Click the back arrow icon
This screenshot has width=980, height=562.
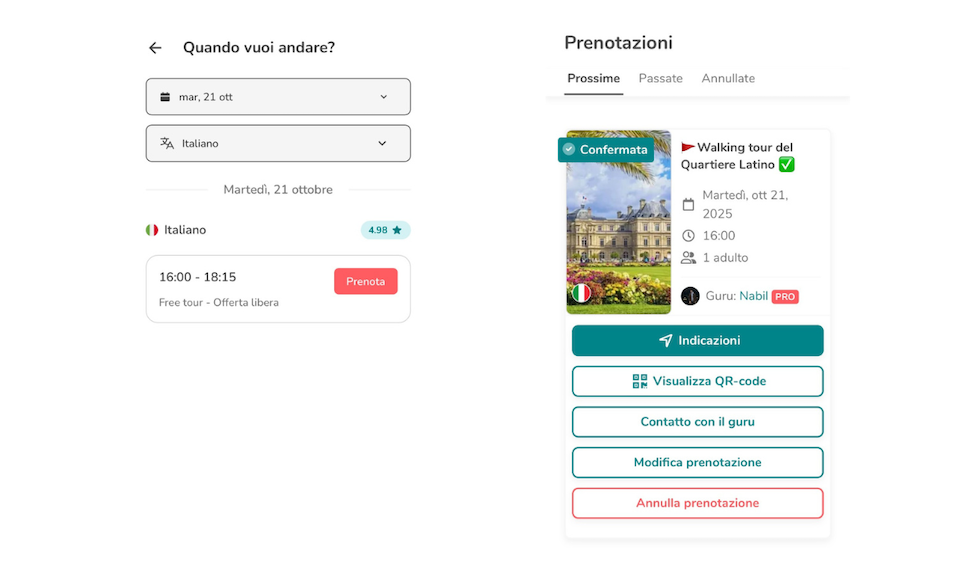(x=155, y=48)
